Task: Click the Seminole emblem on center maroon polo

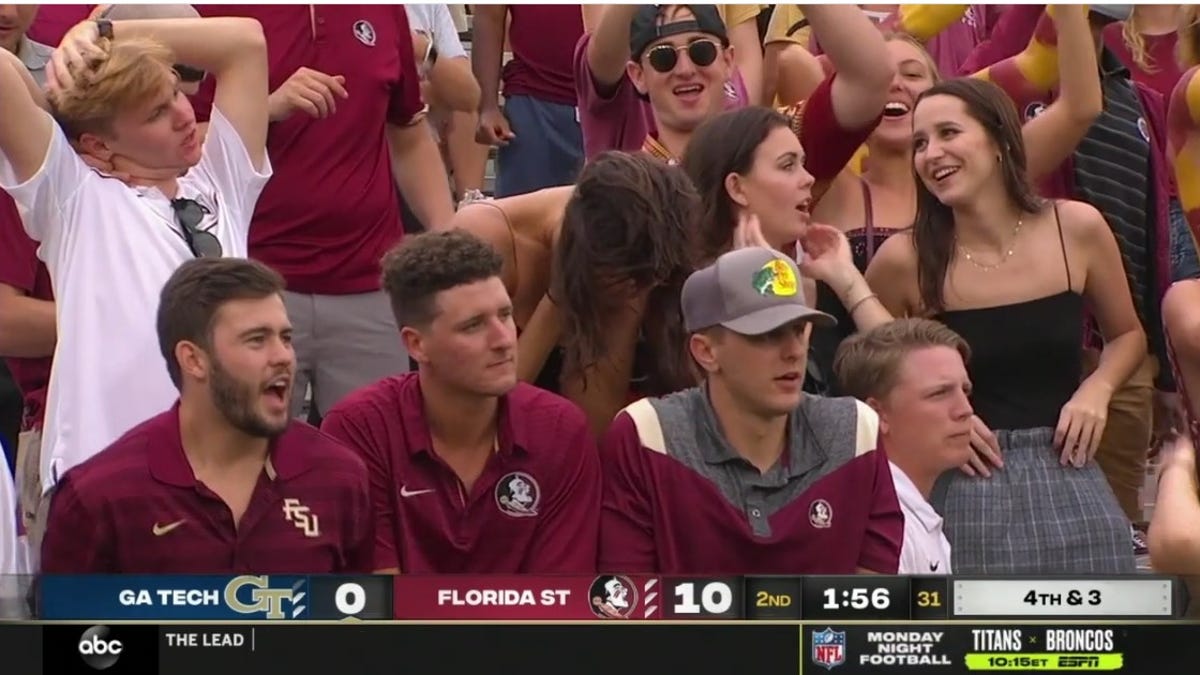Action: tap(518, 494)
